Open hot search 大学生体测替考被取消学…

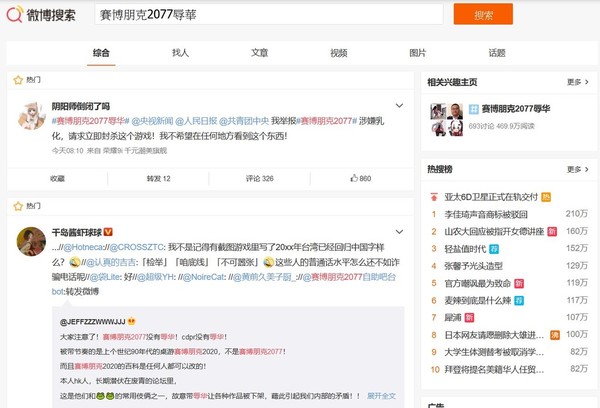tap(494, 352)
